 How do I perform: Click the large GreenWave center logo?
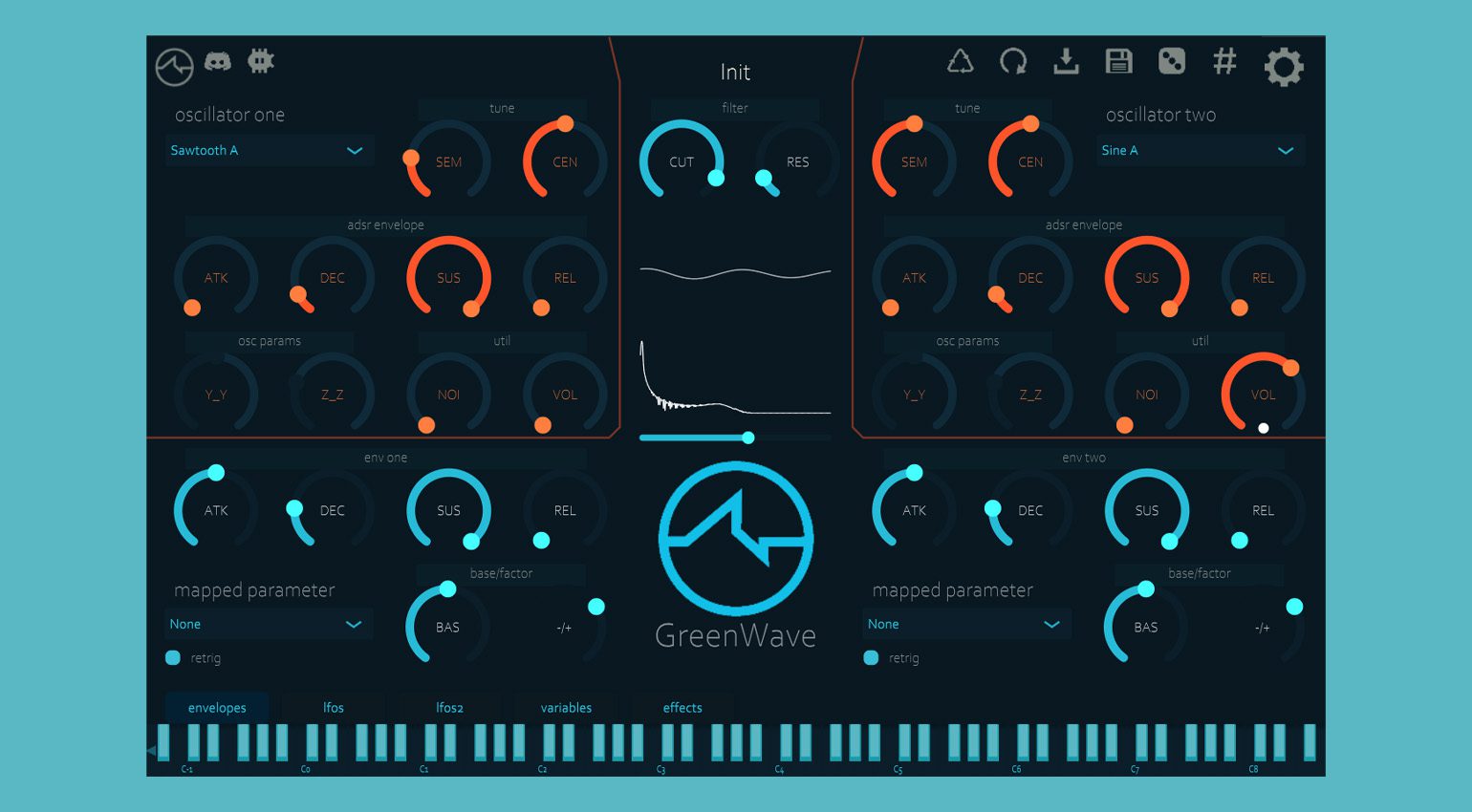[x=736, y=539]
